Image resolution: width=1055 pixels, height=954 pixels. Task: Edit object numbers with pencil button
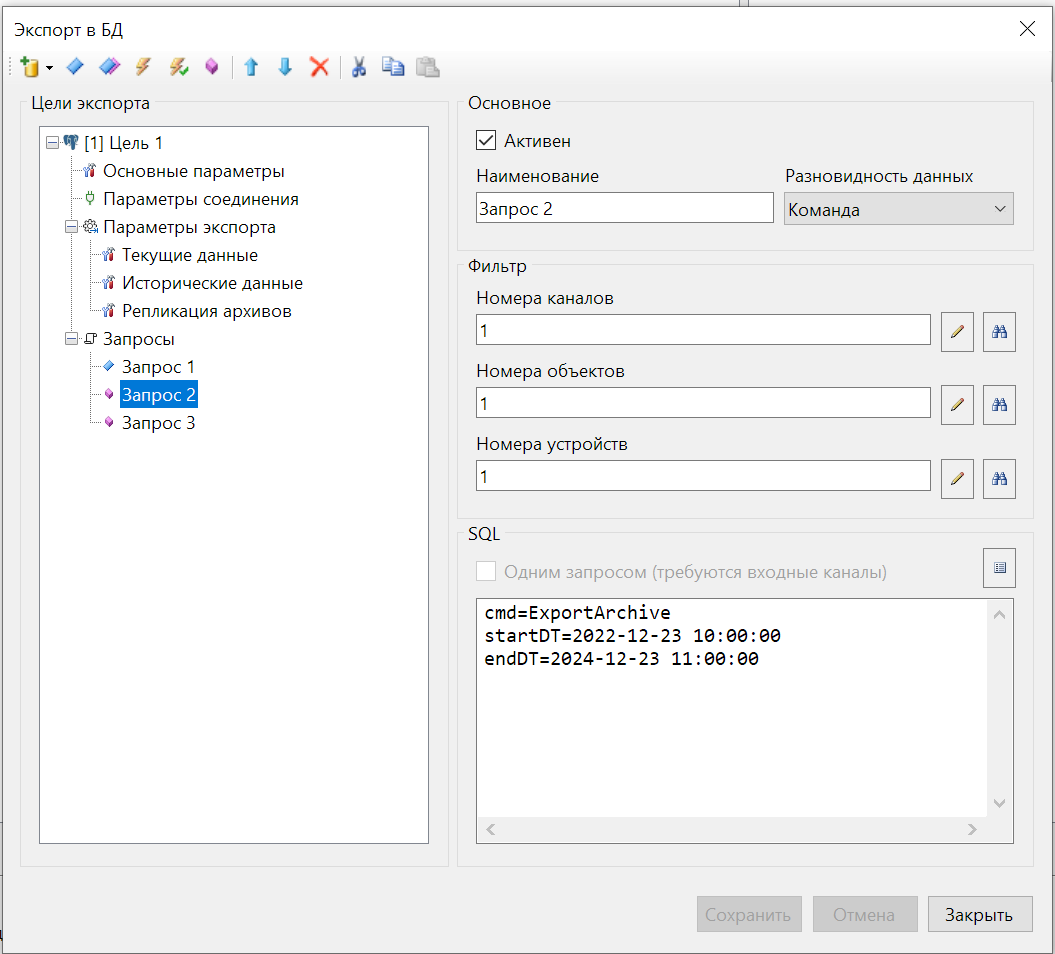(957, 405)
